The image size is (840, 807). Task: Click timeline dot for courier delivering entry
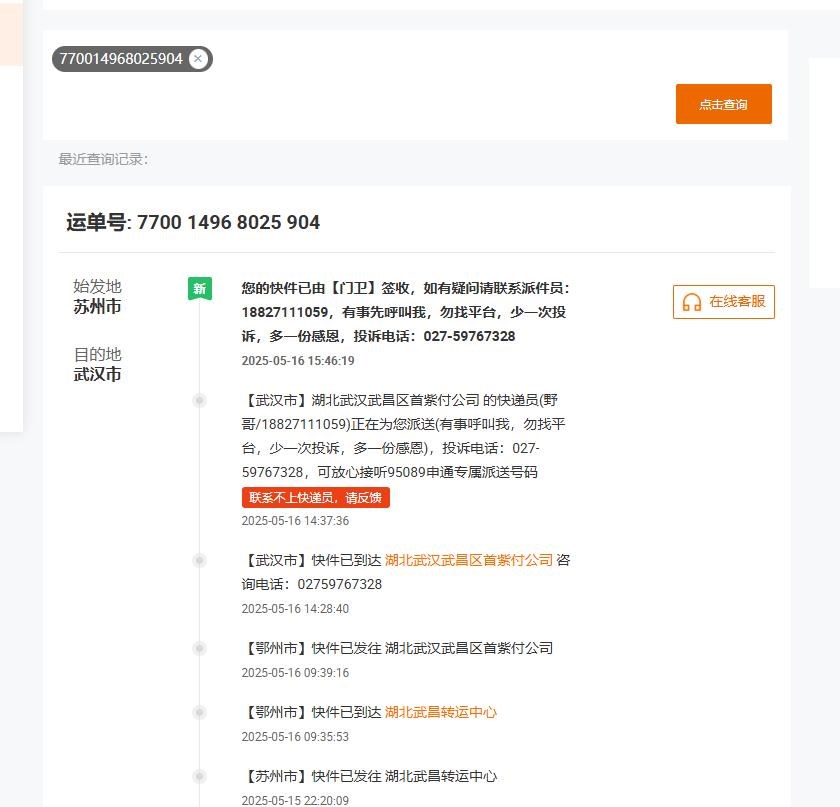(x=199, y=400)
